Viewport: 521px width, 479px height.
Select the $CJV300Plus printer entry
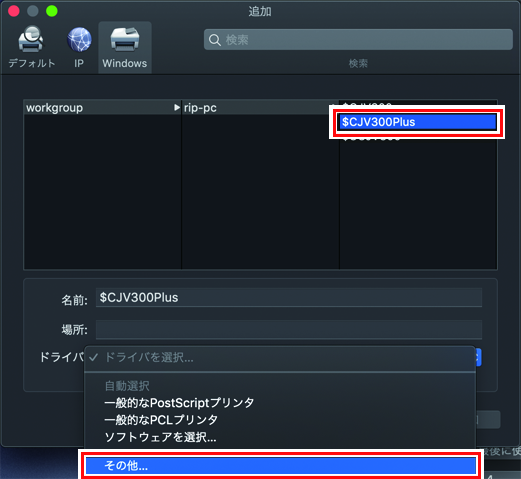pyautogui.click(x=417, y=122)
